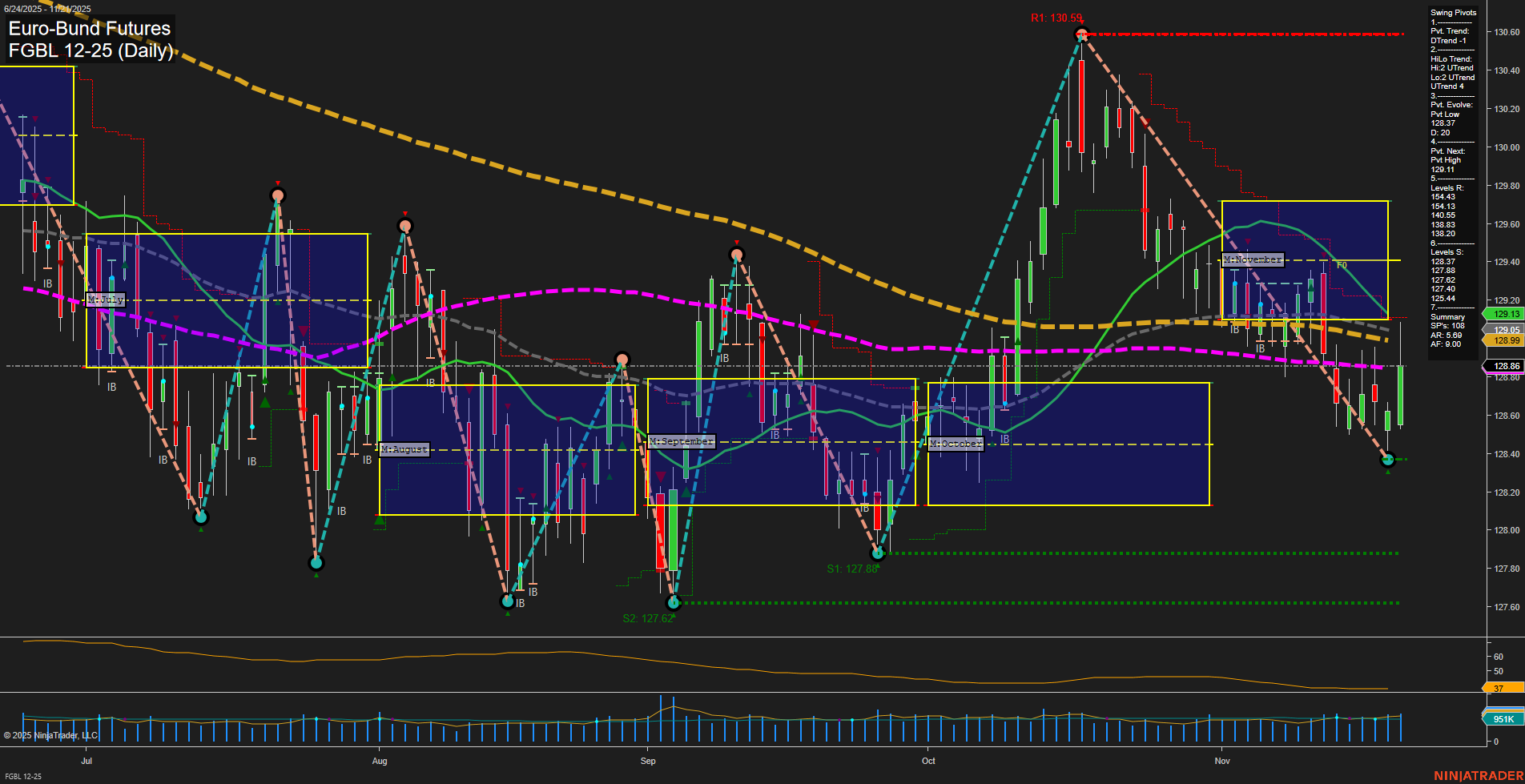
Task: Select the M:July range label
Action: pyautogui.click(x=105, y=299)
